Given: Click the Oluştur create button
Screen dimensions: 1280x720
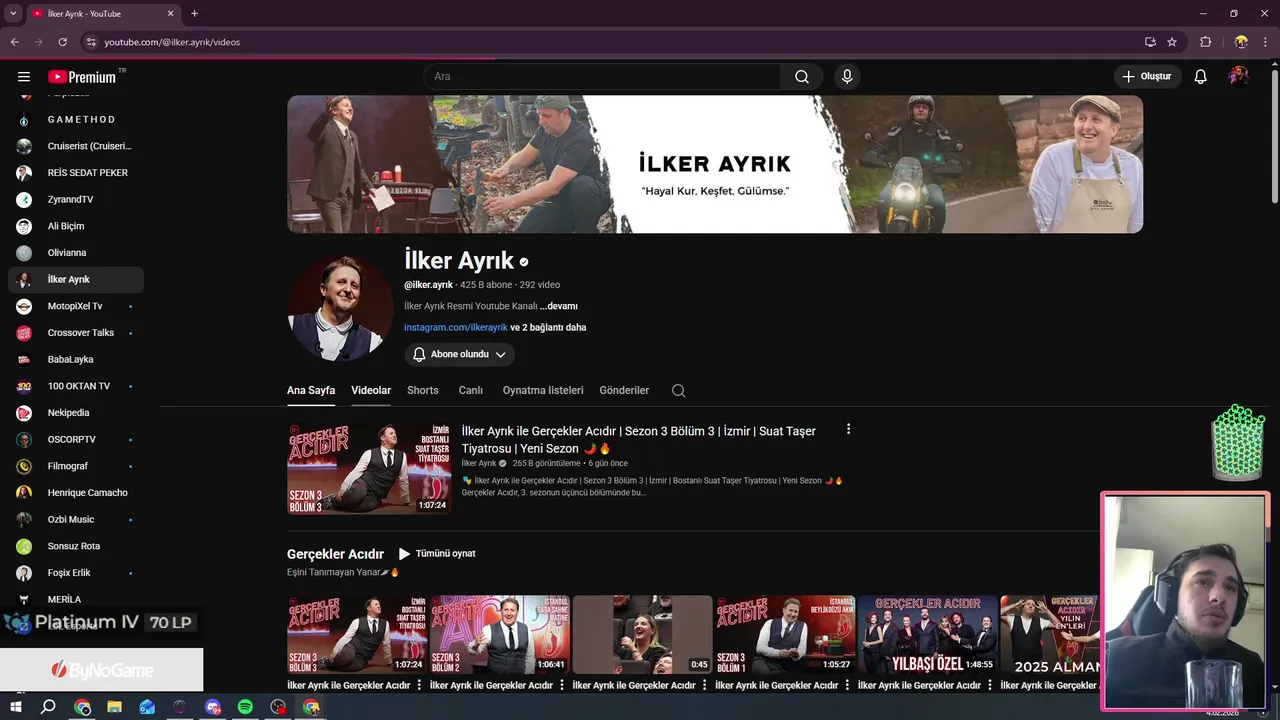Looking at the screenshot, I should coord(1148,77).
